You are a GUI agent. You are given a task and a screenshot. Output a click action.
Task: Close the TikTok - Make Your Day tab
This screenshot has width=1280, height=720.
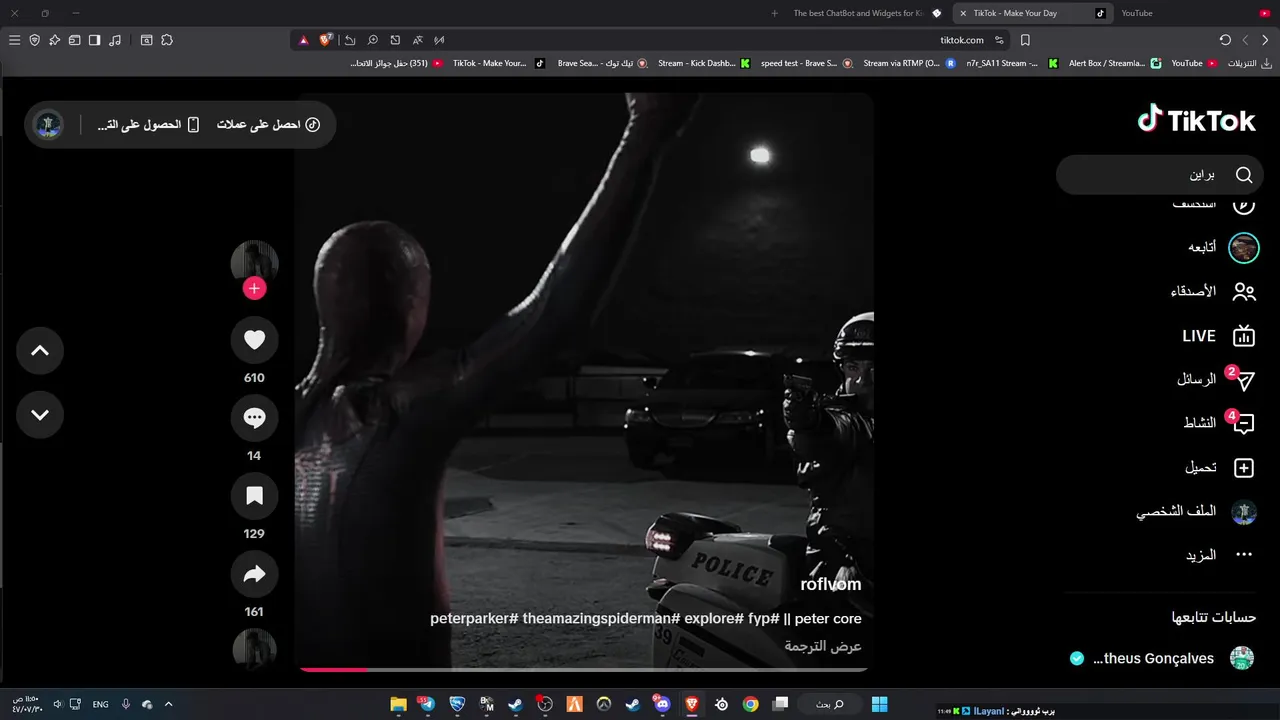point(961,13)
